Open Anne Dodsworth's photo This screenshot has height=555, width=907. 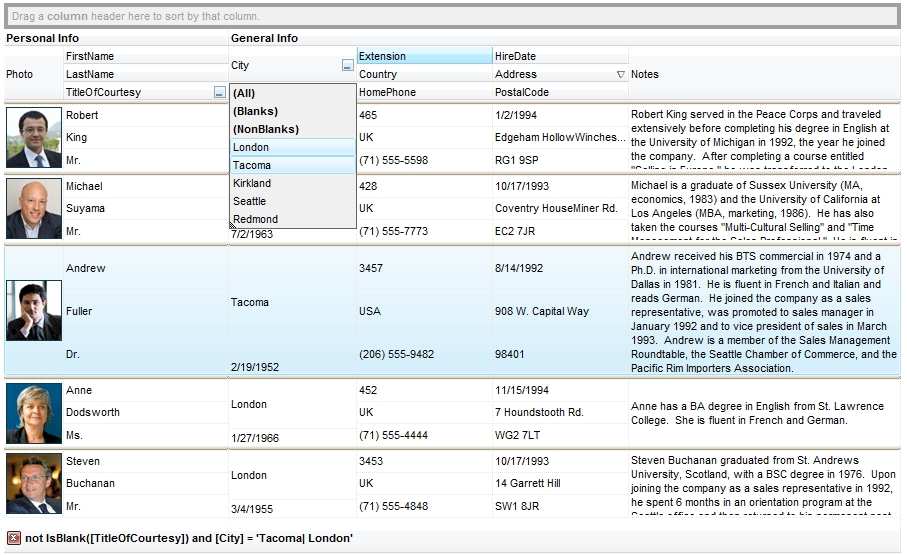point(33,413)
